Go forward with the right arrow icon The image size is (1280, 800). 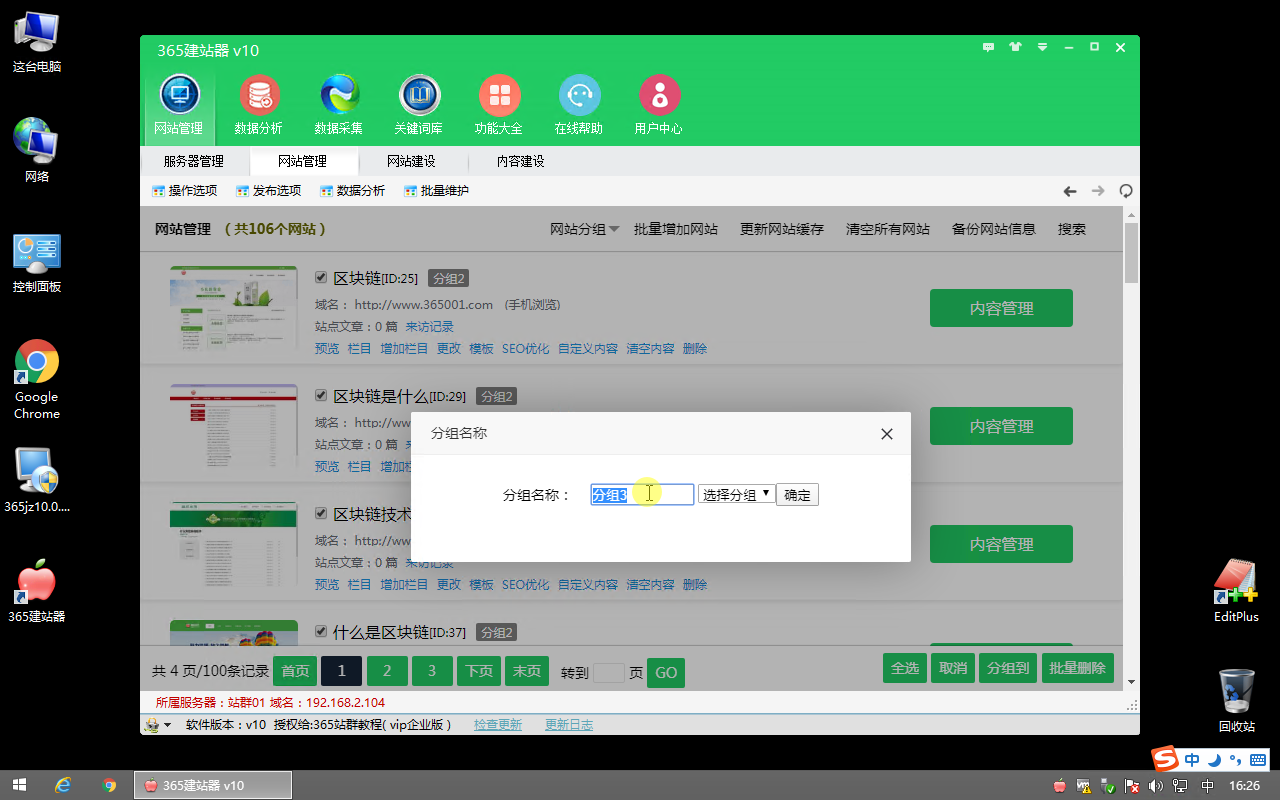[x=1098, y=191]
